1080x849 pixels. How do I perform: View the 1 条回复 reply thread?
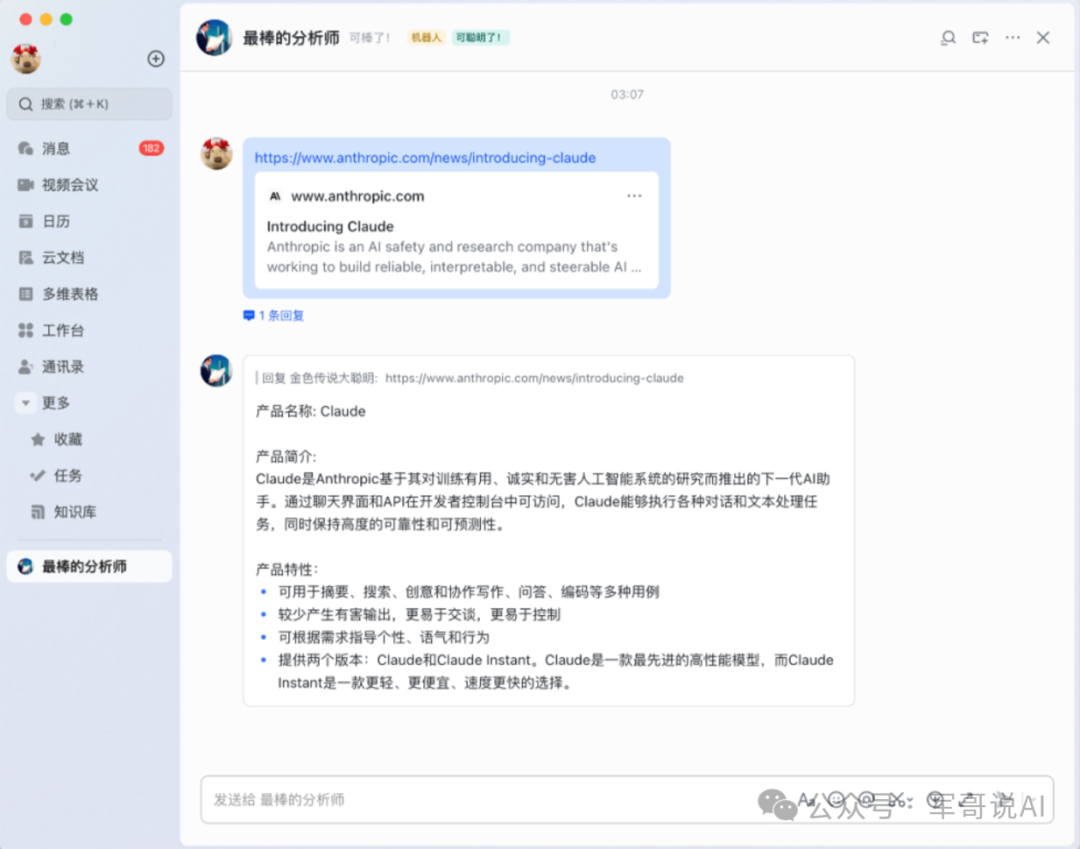click(274, 315)
